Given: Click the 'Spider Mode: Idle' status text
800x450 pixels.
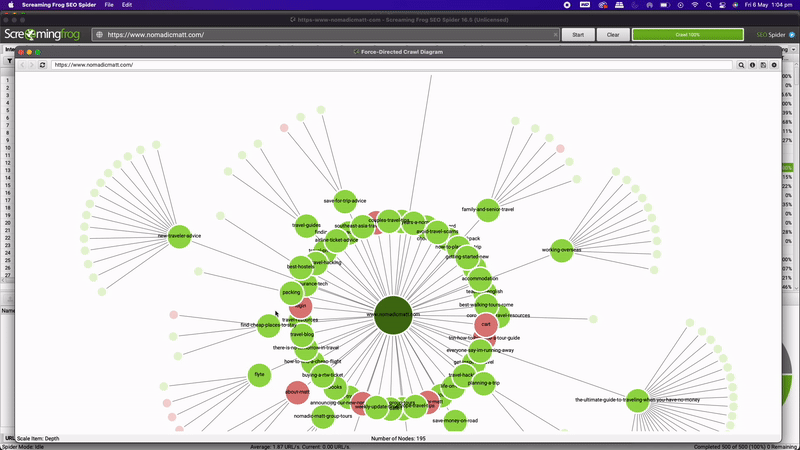Looking at the screenshot, I should pos(22,446).
